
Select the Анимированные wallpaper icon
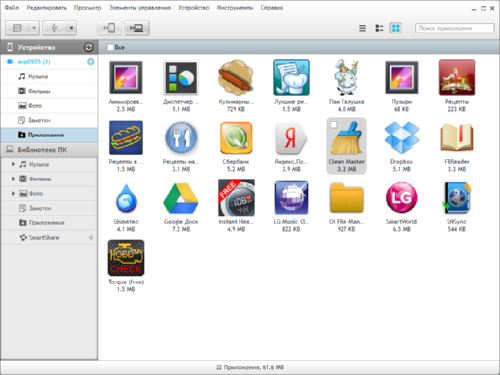point(126,77)
